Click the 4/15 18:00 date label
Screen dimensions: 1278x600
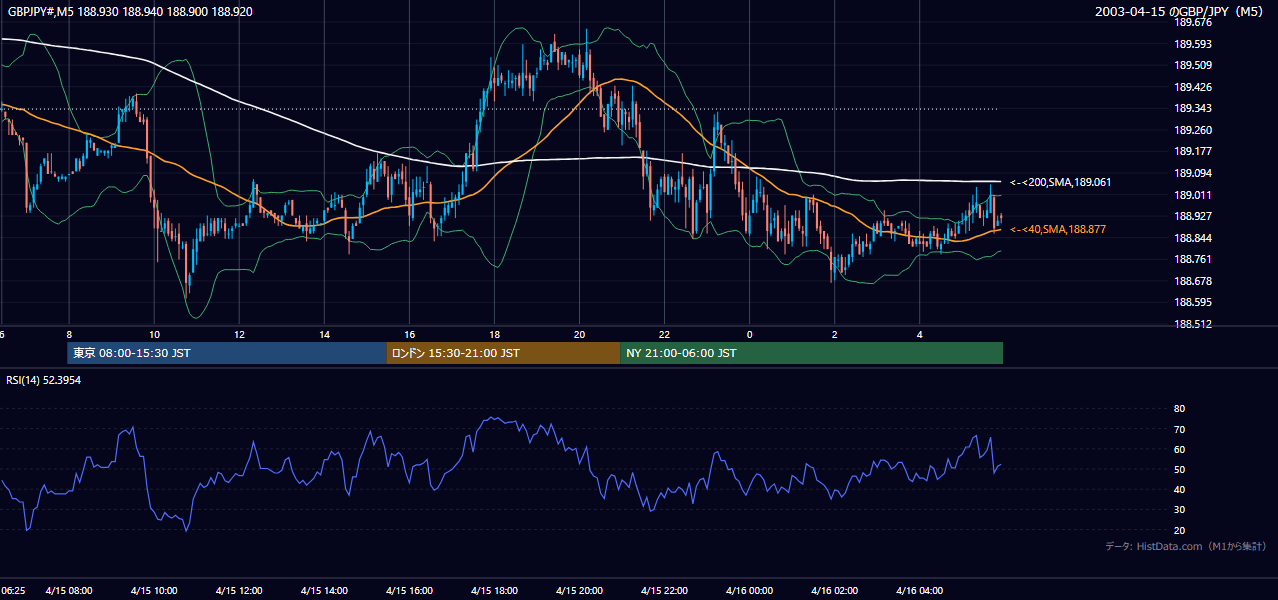[x=493, y=591]
